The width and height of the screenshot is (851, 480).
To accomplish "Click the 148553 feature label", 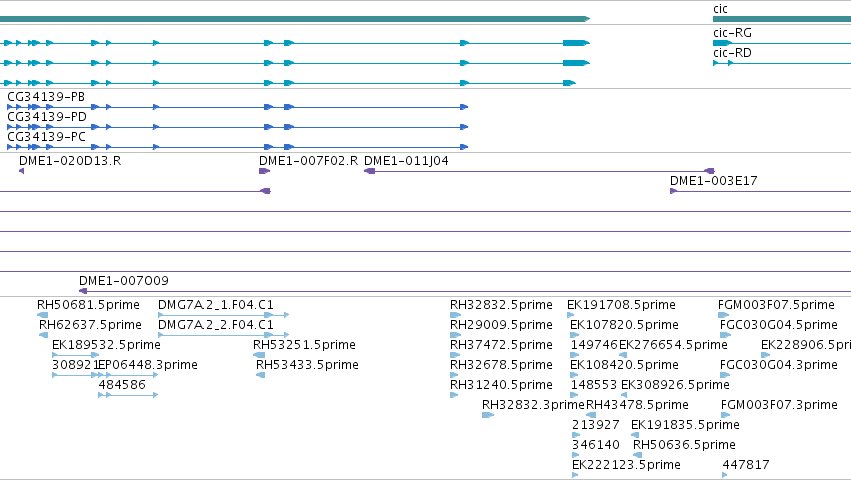I will tap(594, 385).
